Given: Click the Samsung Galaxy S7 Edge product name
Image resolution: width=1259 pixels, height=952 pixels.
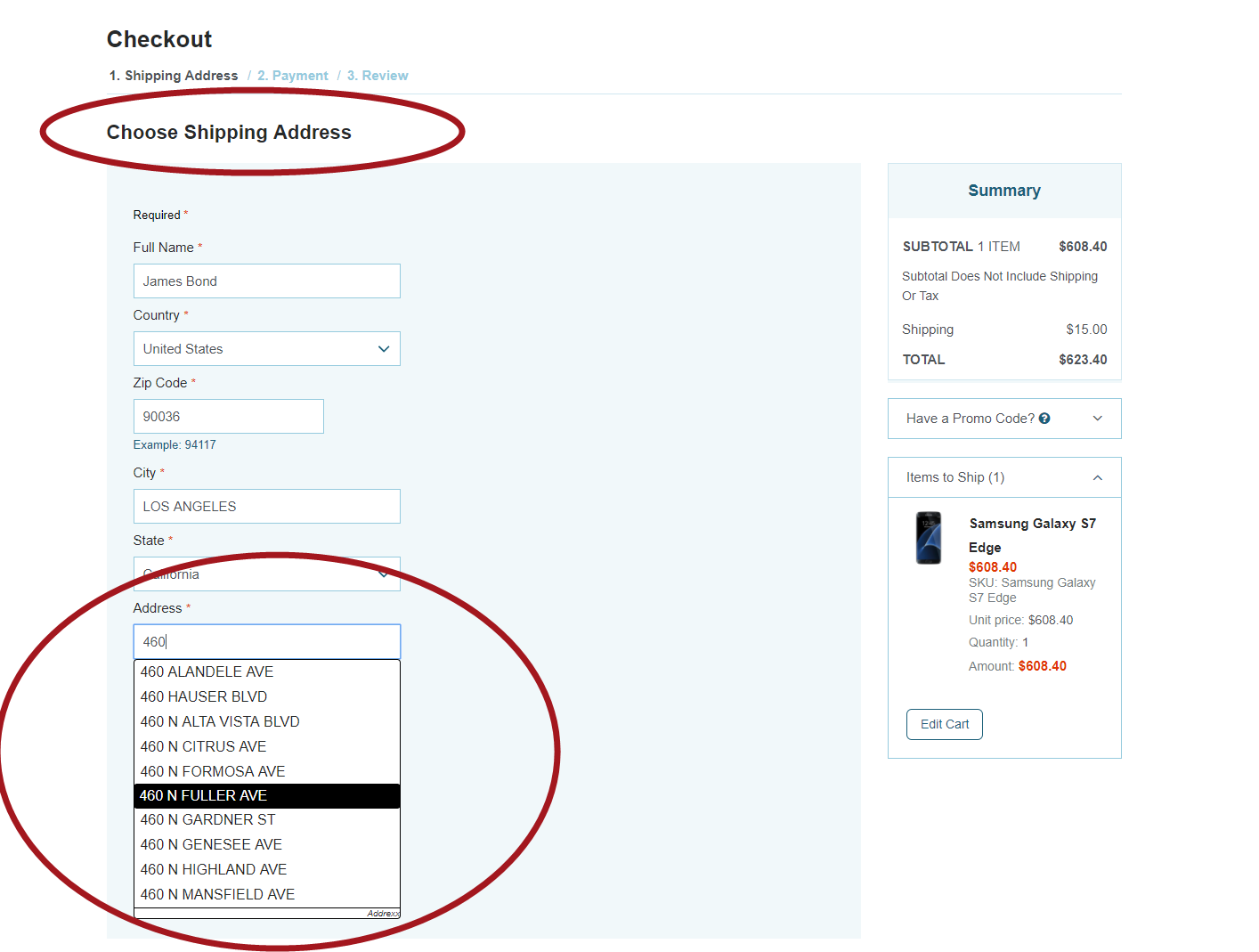Looking at the screenshot, I should pos(1032,534).
